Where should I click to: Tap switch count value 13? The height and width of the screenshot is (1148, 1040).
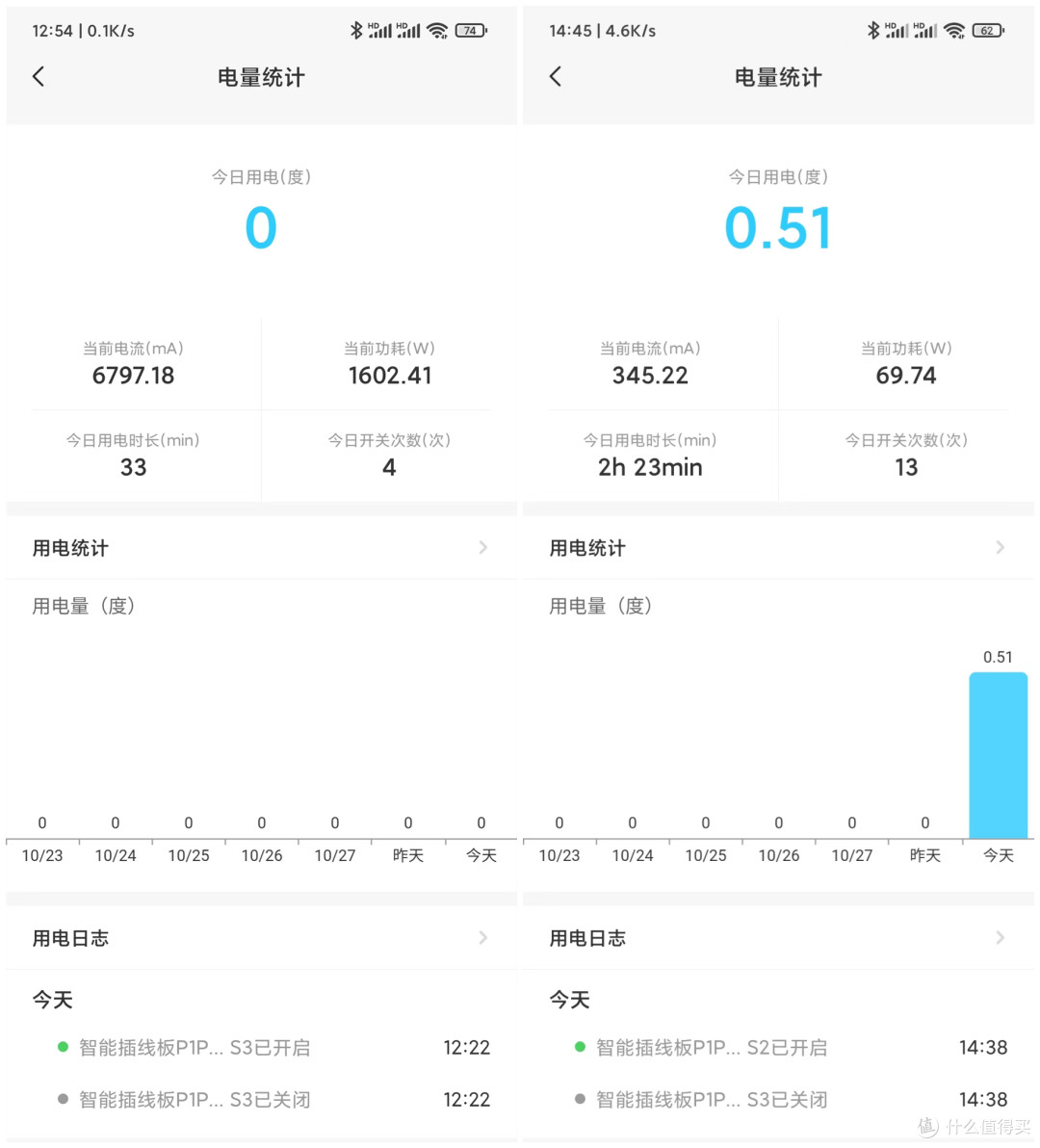(x=906, y=467)
